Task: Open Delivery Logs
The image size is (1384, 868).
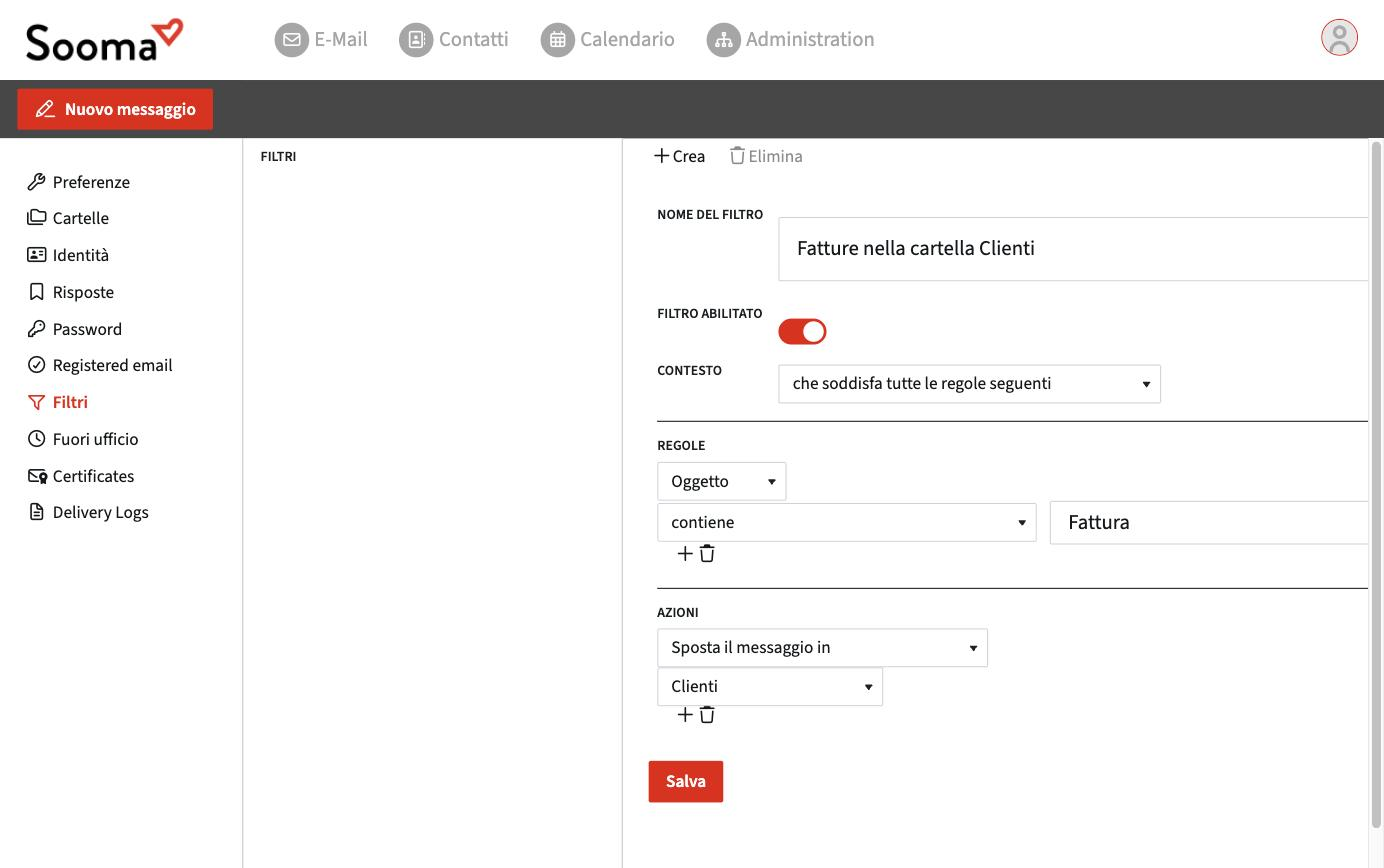Action: [x=88, y=512]
